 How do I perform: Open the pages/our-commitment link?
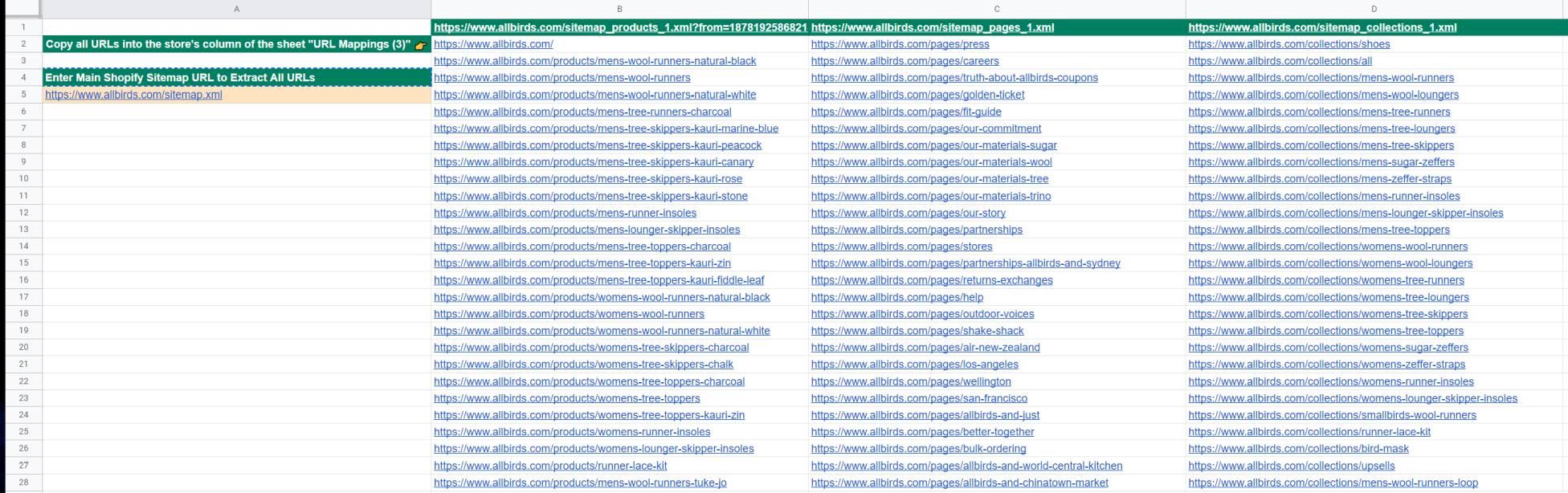[x=926, y=128]
